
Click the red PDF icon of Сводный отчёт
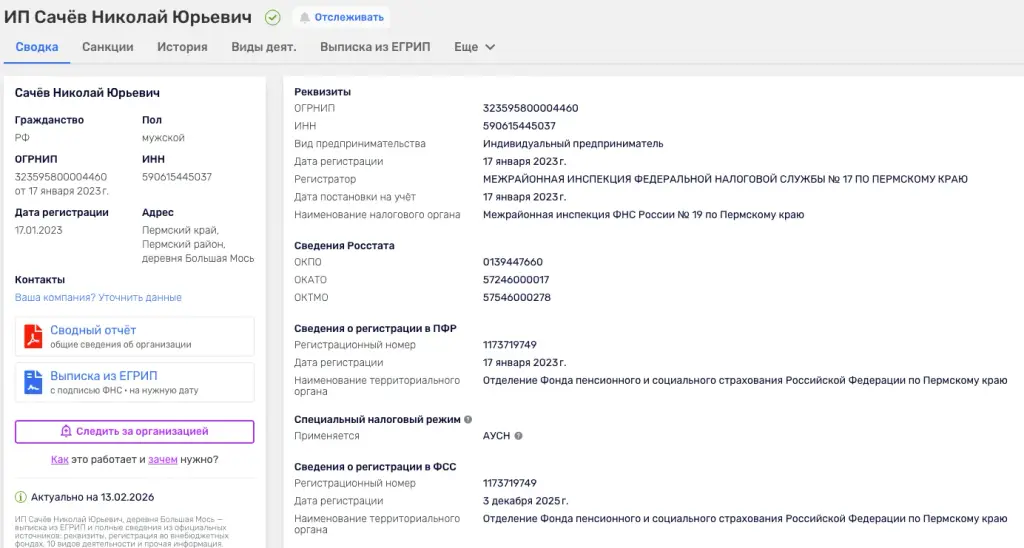(x=33, y=336)
